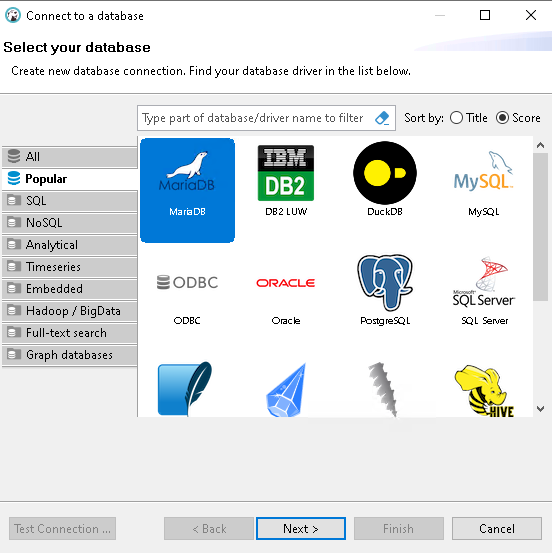Click the scroll down arrow of driver list

pos(540,409)
